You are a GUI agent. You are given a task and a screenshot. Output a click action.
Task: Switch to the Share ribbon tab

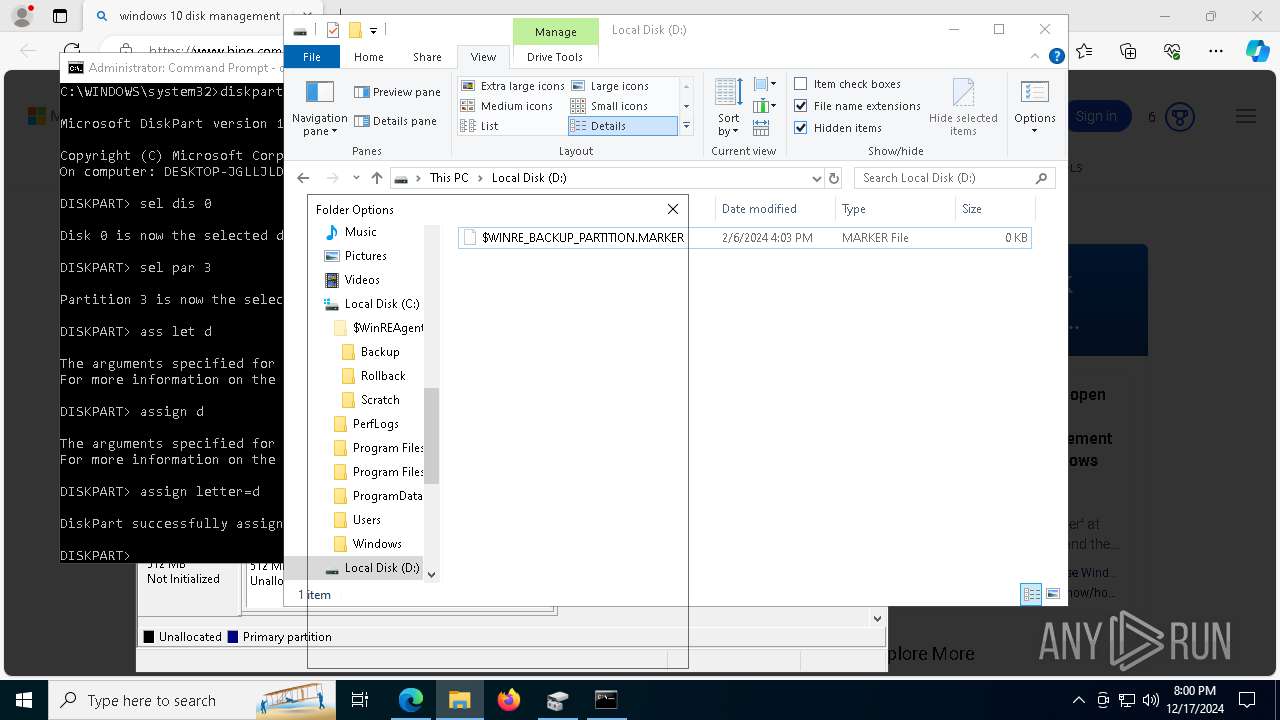(427, 57)
